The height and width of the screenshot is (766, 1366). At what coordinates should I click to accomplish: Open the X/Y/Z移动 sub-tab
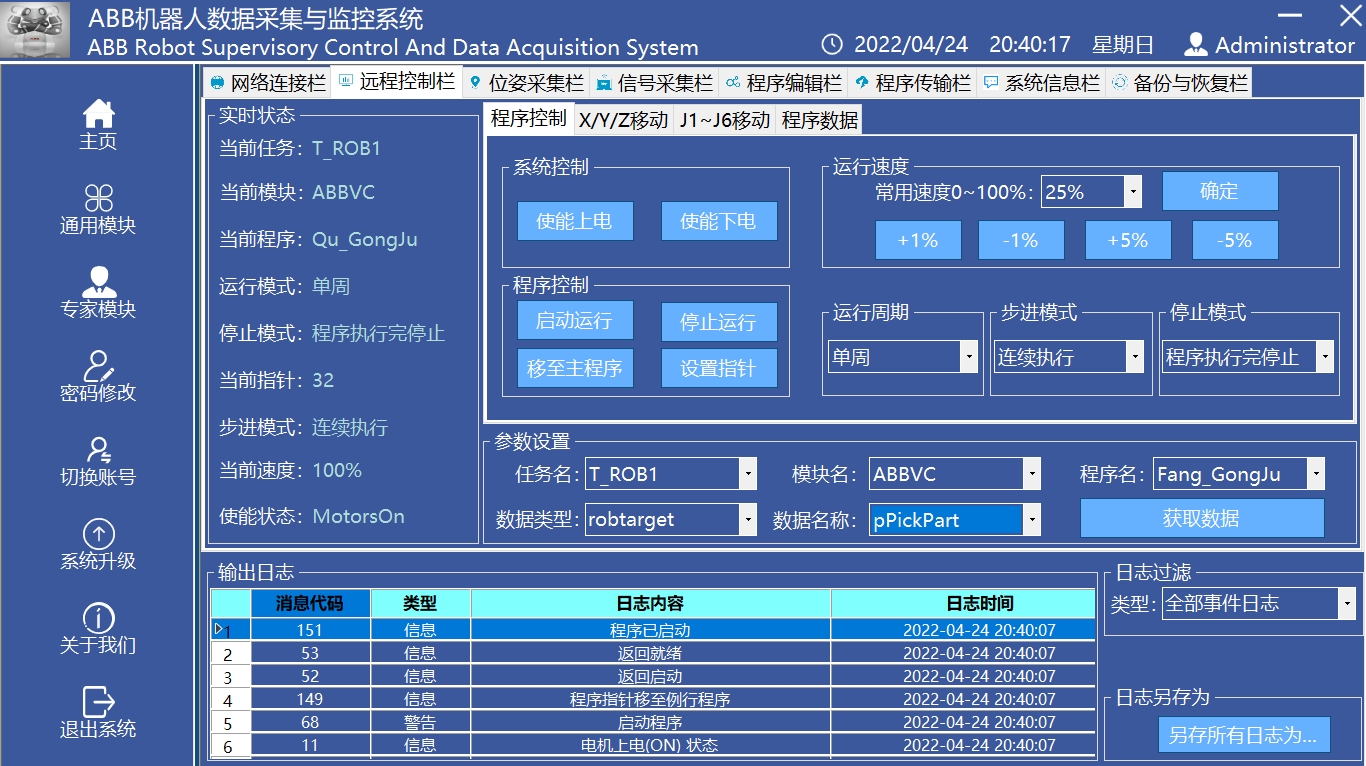(x=623, y=120)
